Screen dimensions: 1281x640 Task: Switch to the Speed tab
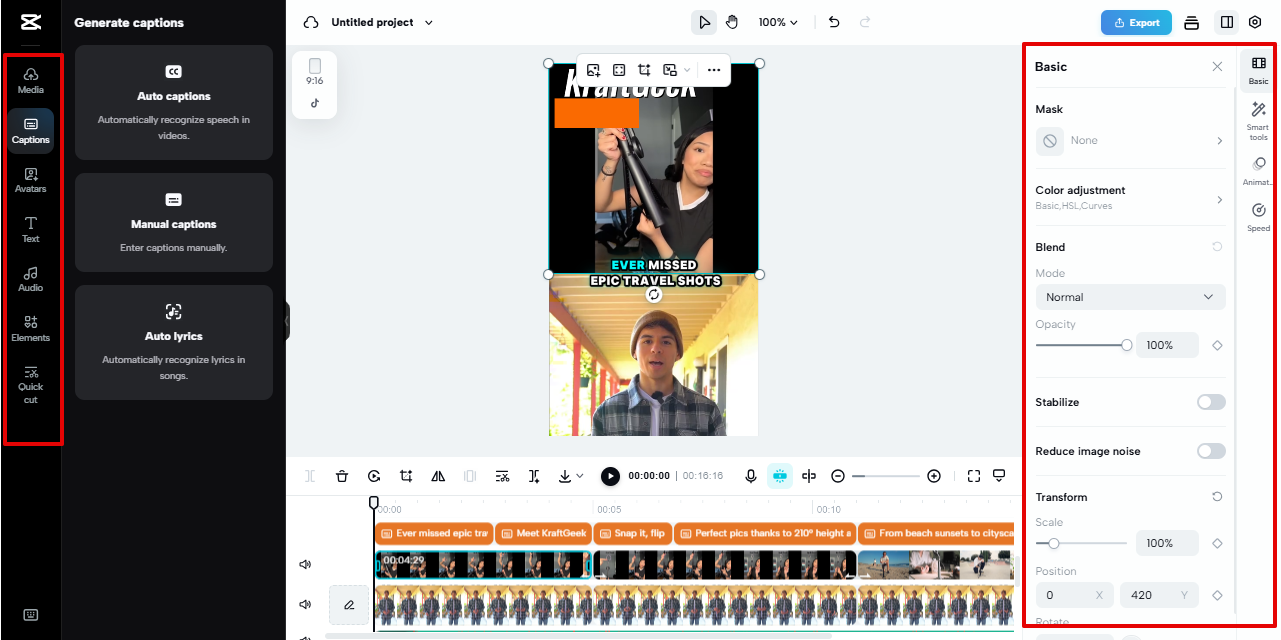(x=1257, y=216)
